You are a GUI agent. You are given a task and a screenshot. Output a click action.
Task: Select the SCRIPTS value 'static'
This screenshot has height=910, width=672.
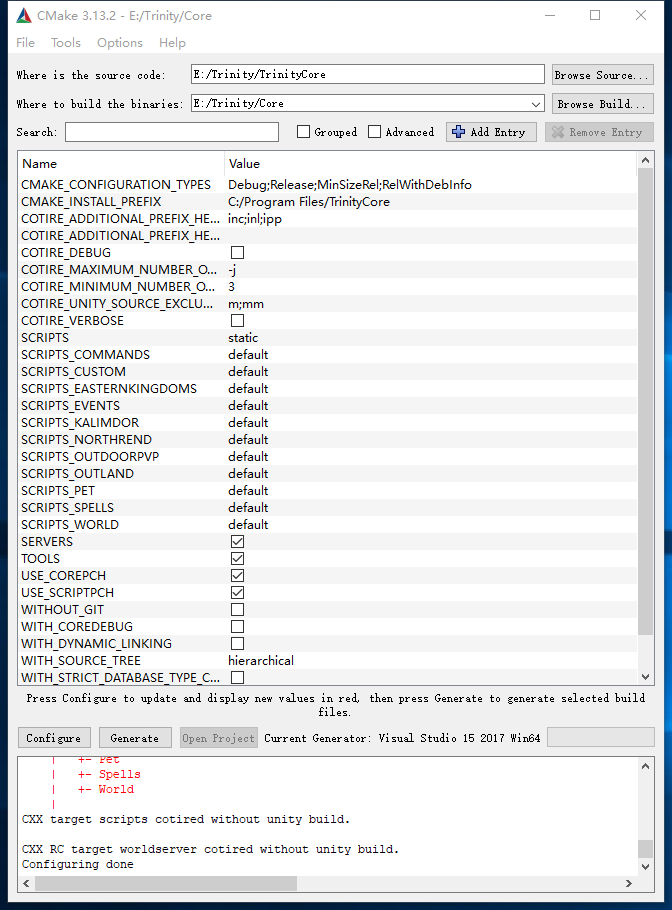(243, 338)
